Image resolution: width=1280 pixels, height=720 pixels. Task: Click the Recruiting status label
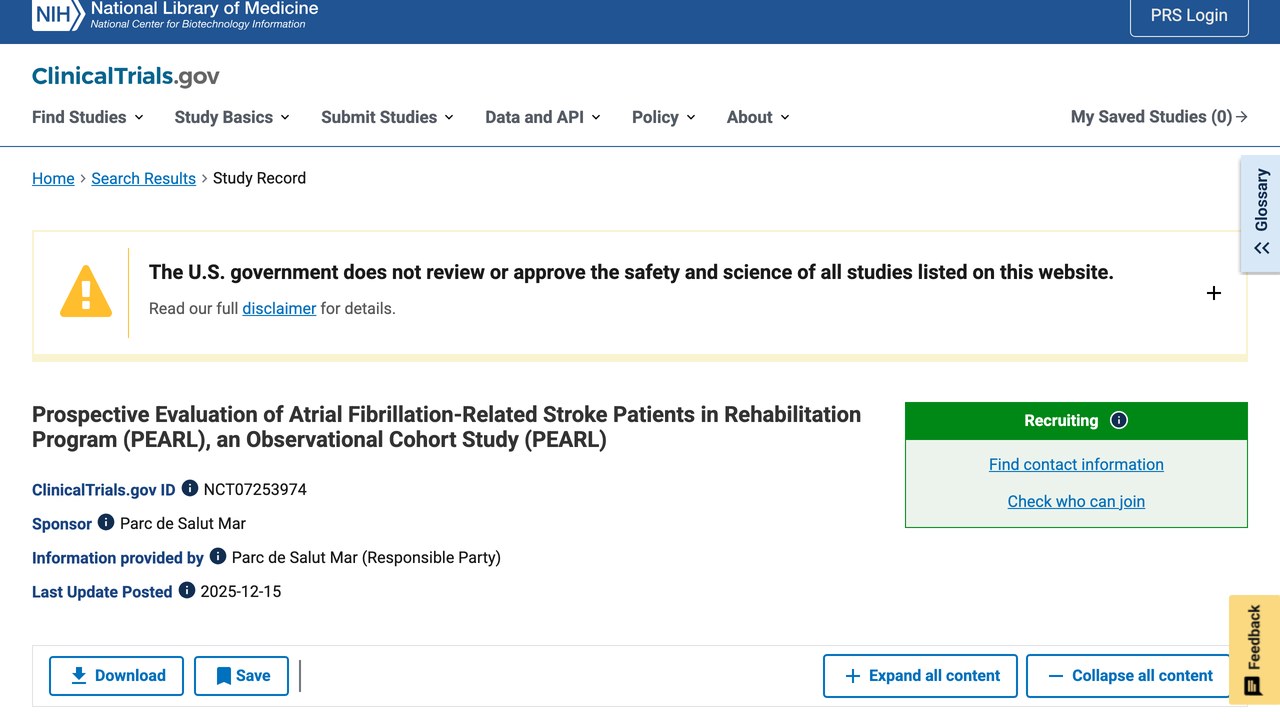pyautogui.click(x=1061, y=421)
